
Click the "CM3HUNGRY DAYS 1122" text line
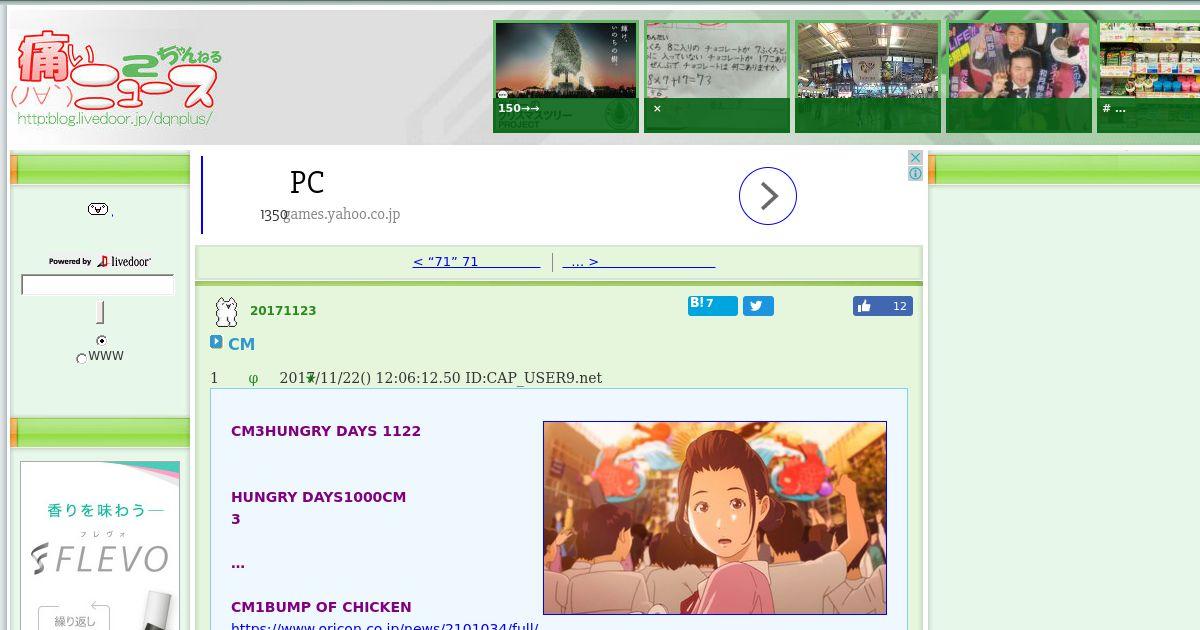click(x=326, y=431)
